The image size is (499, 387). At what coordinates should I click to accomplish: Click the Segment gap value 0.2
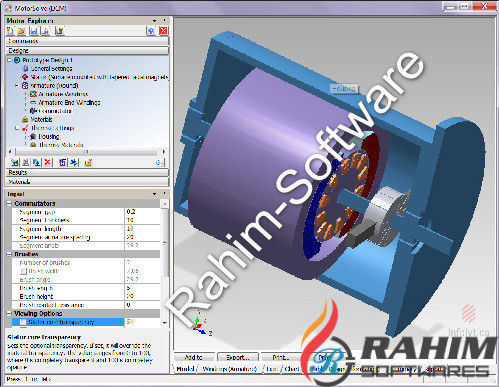[142, 212]
